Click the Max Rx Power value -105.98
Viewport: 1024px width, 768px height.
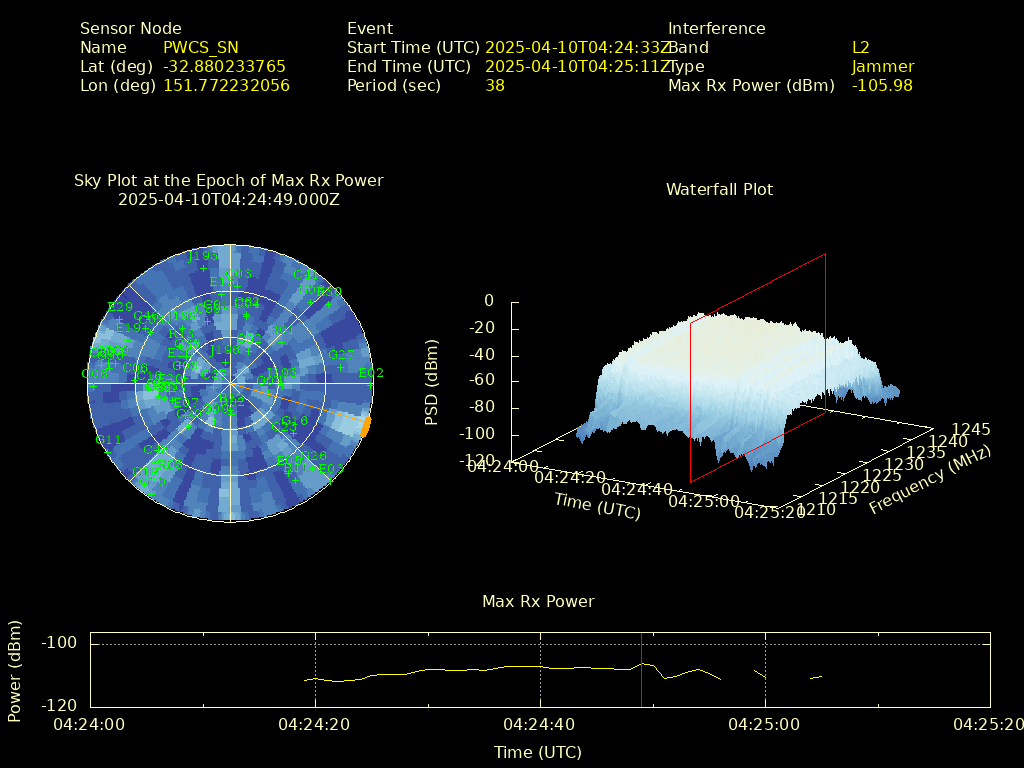click(x=882, y=85)
